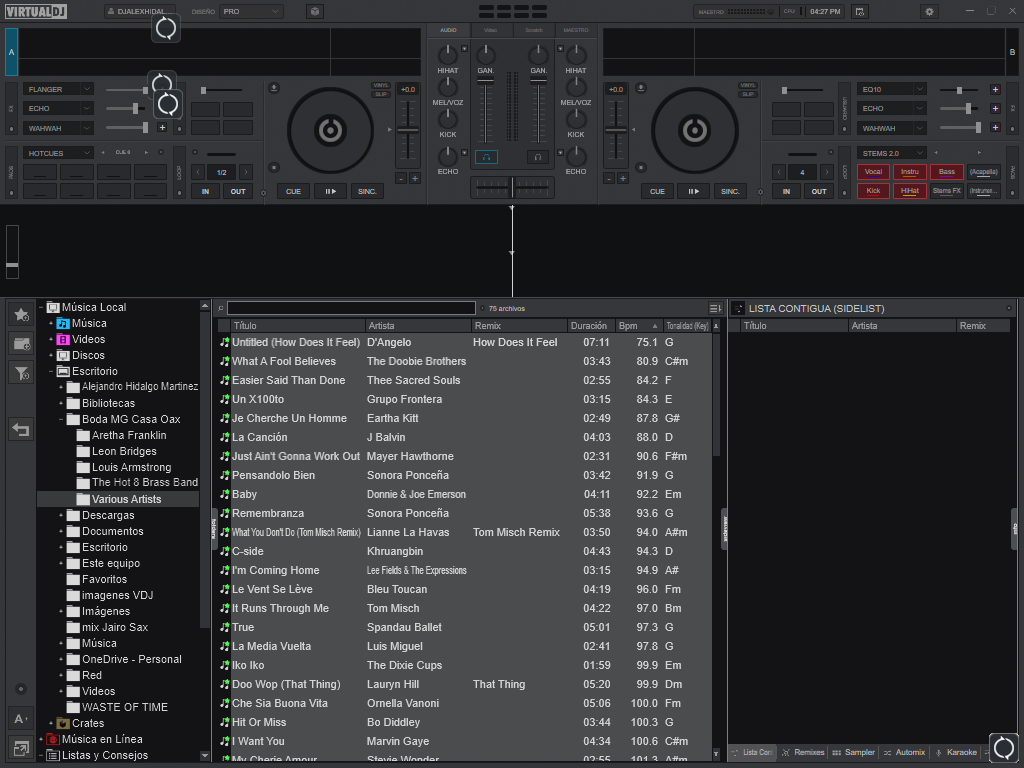1024x768 pixels.
Task: Click the Acapella pad on deck B
Action: point(984,172)
